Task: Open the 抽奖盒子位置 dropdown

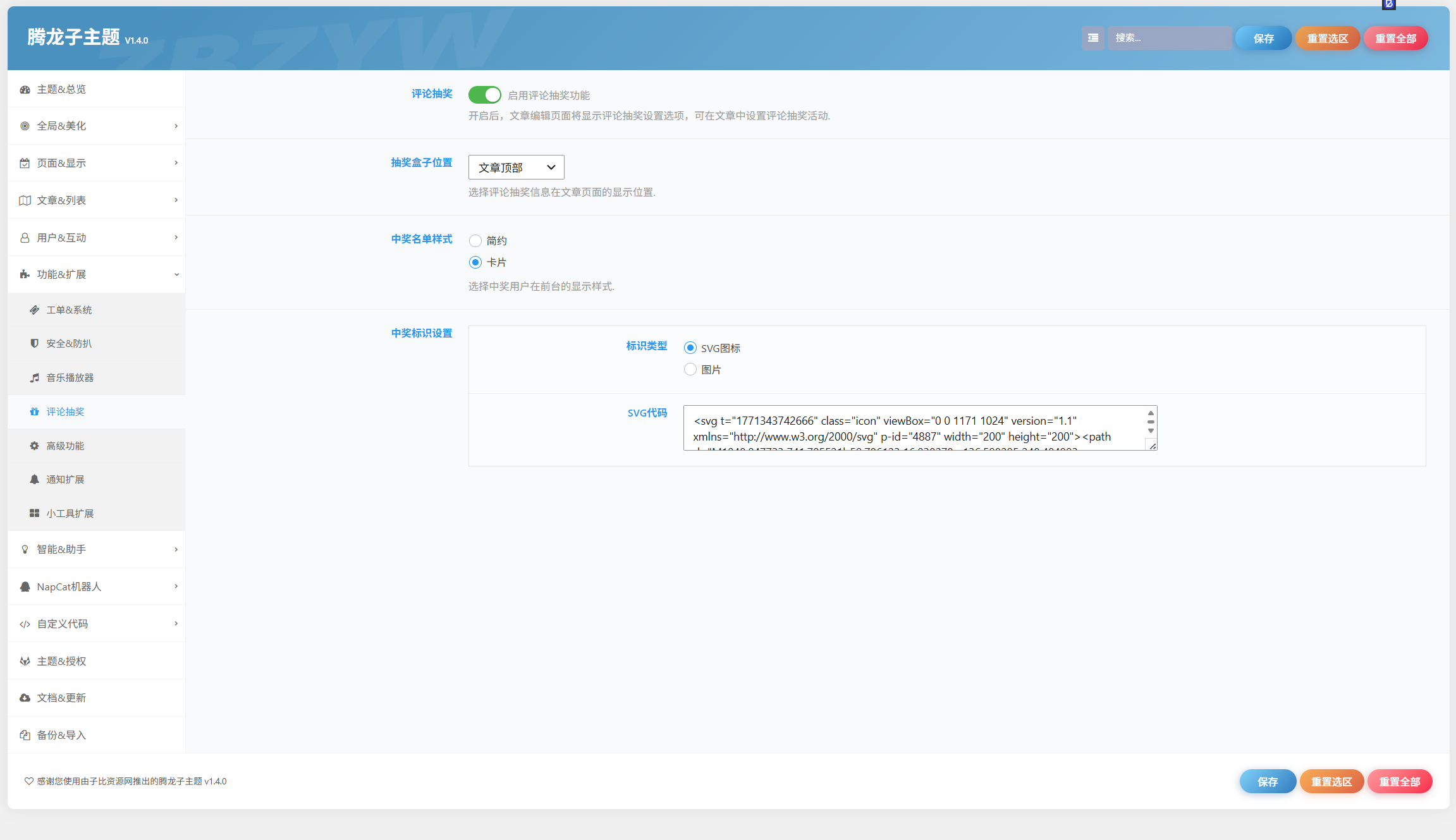Action: click(x=516, y=167)
